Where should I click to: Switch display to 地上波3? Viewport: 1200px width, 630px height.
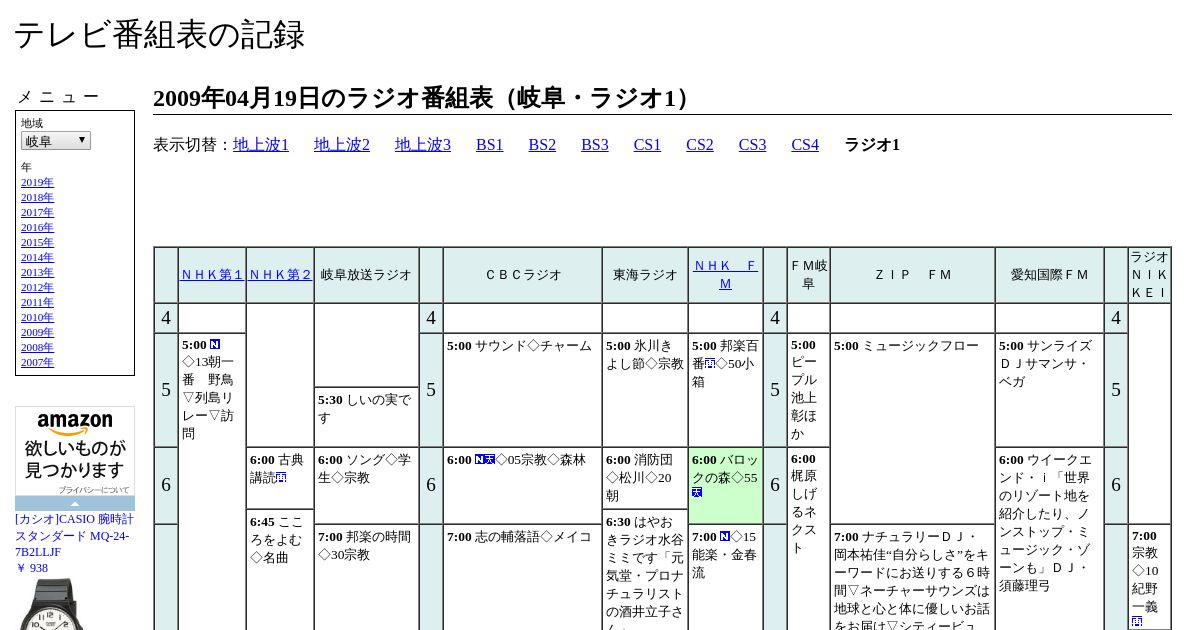click(x=423, y=145)
